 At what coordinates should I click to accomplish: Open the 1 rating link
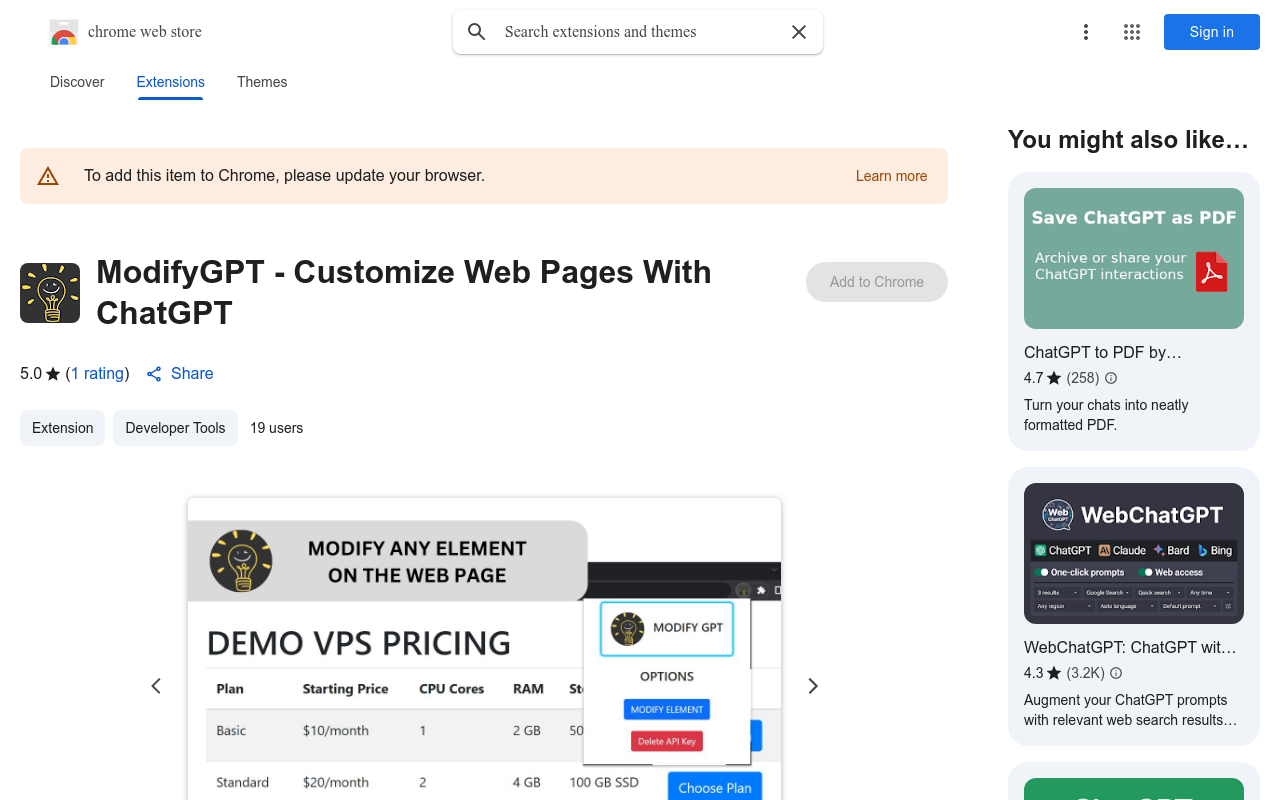click(x=98, y=374)
